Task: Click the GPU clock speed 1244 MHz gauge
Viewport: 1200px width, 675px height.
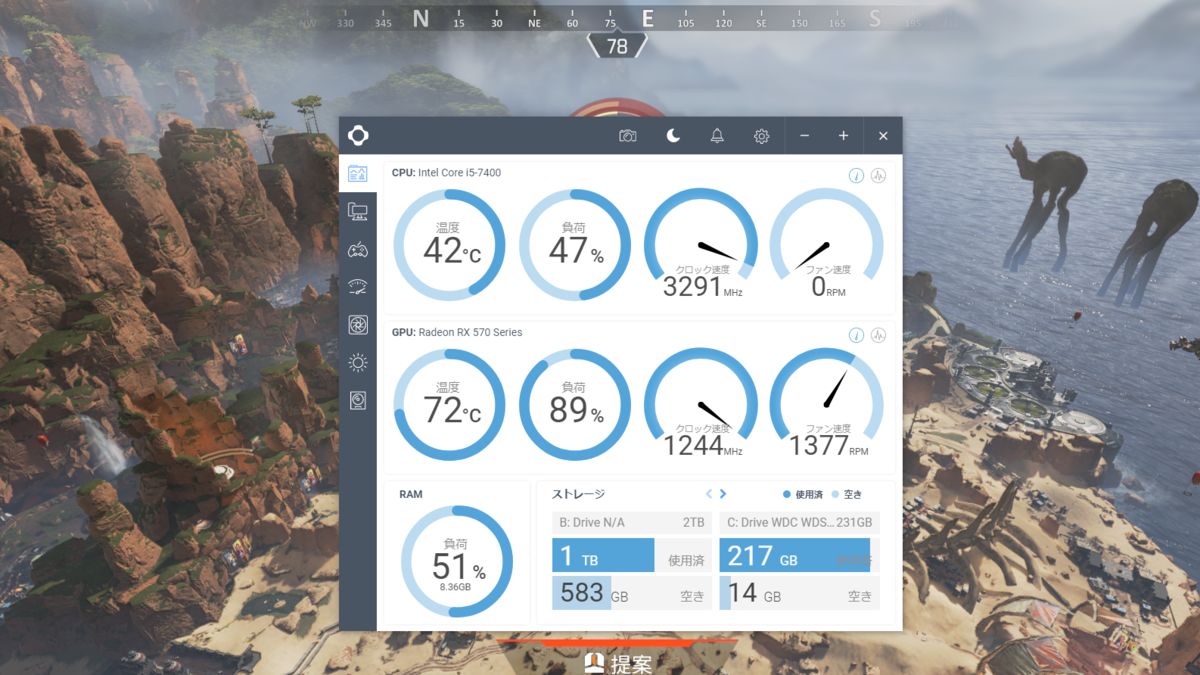Action: tap(701, 405)
